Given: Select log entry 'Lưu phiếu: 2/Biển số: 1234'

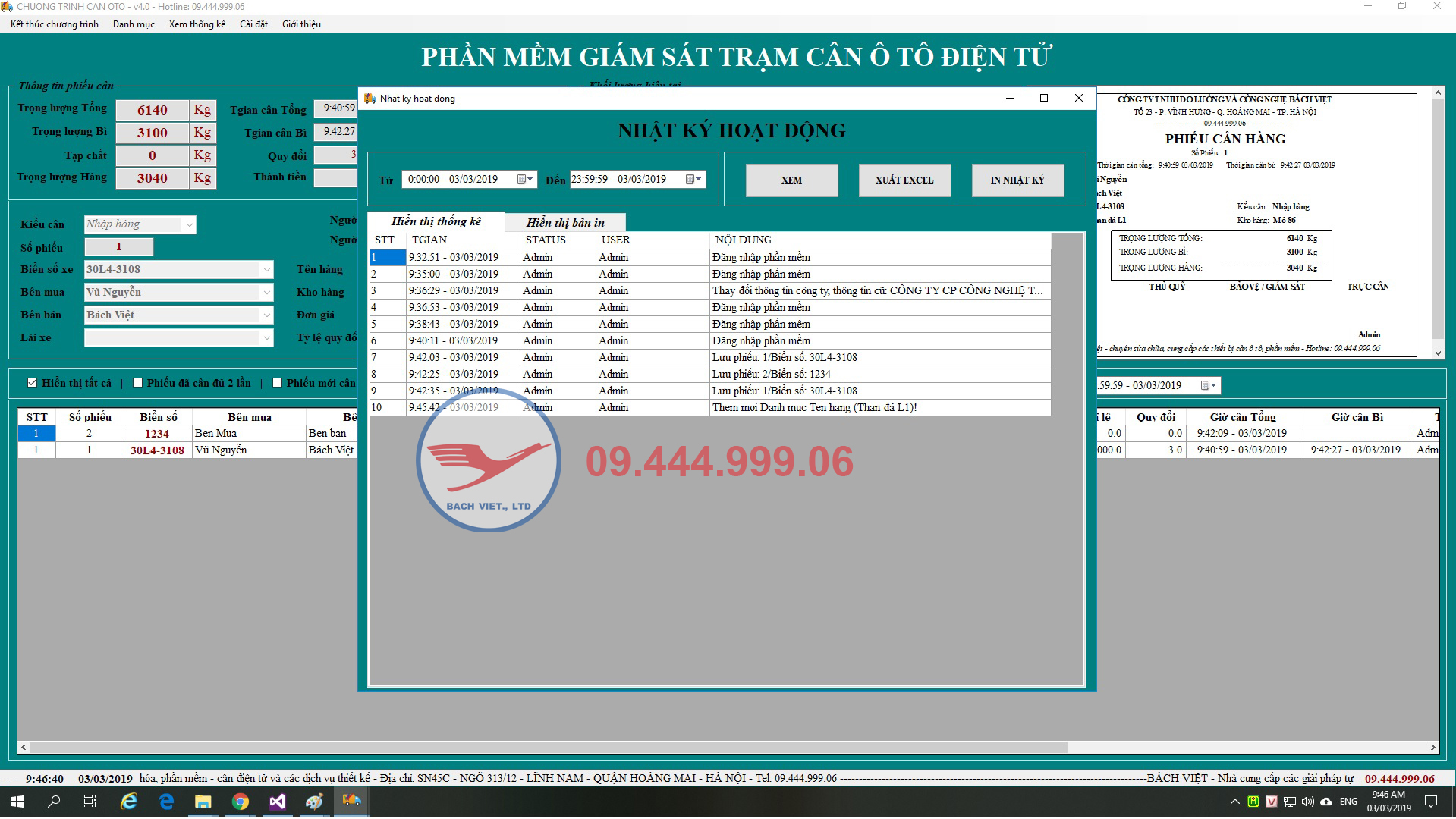Looking at the screenshot, I should click(710, 375).
